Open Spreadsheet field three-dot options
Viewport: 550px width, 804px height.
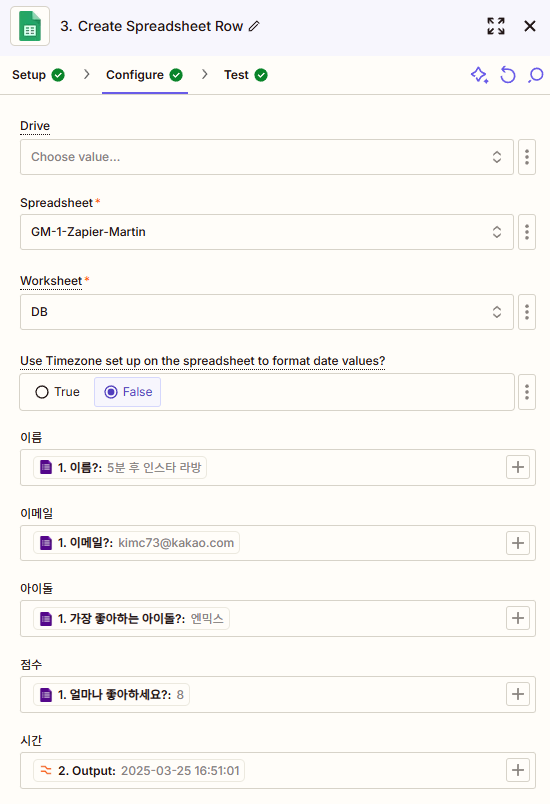click(x=527, y=232)
